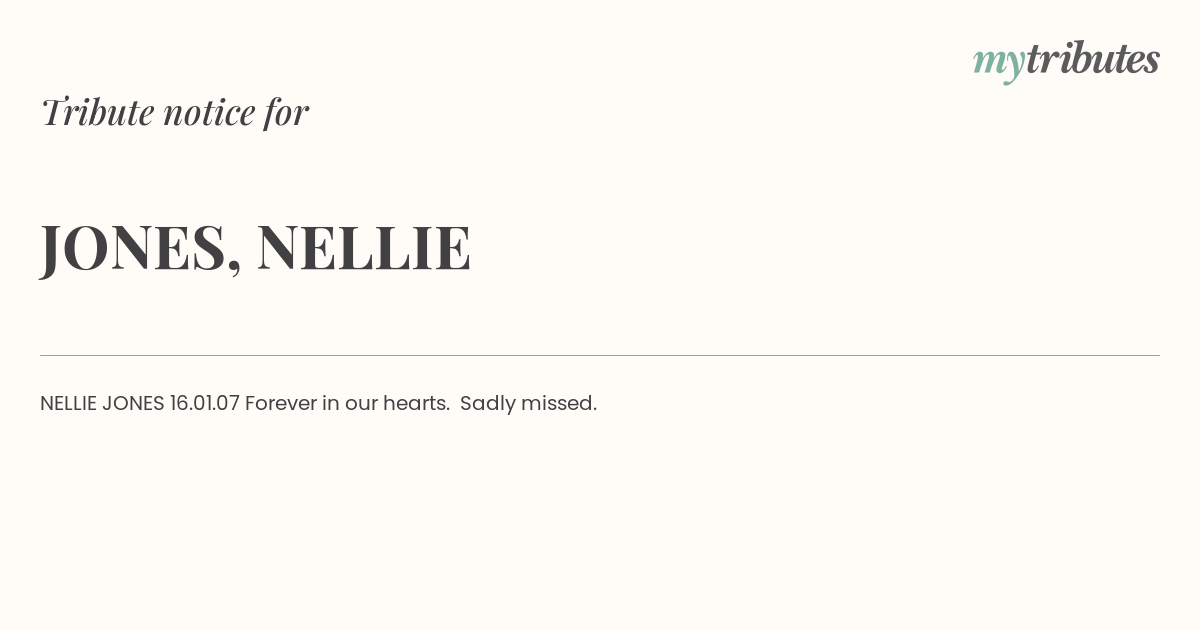
Task: Click the word "Tribute" in the italic heading
Action: click(x=97, y=112)
